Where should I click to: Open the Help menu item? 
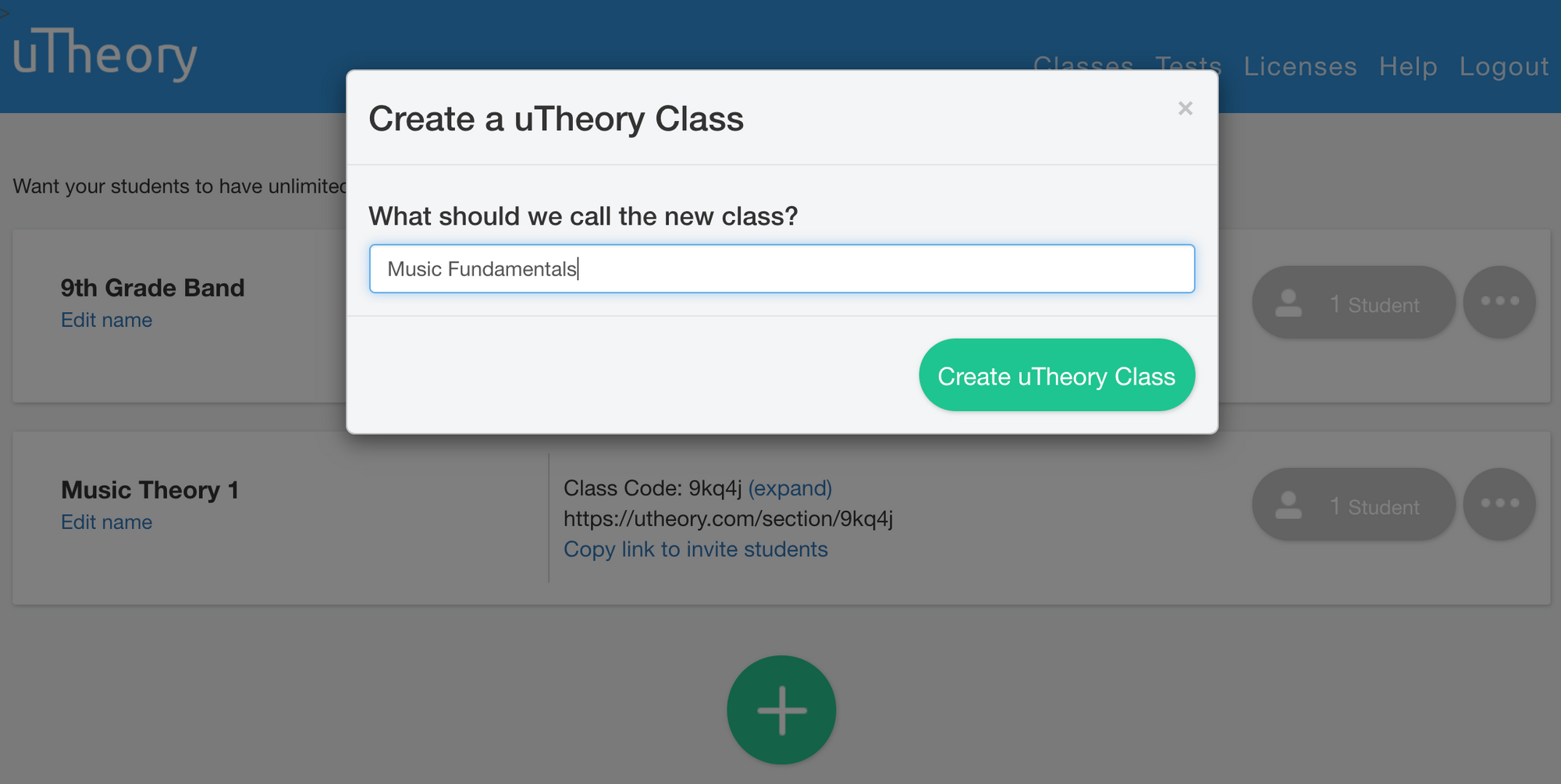tap(1408, 66)
